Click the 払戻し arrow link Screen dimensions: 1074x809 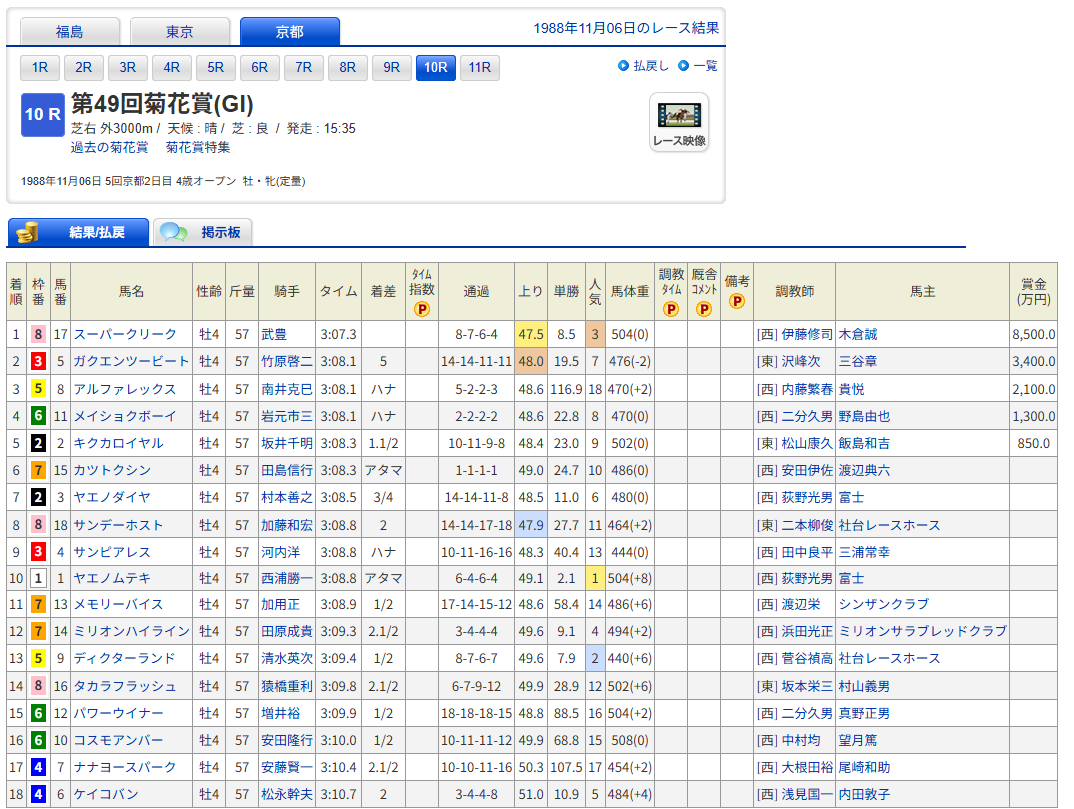point(643,66)
